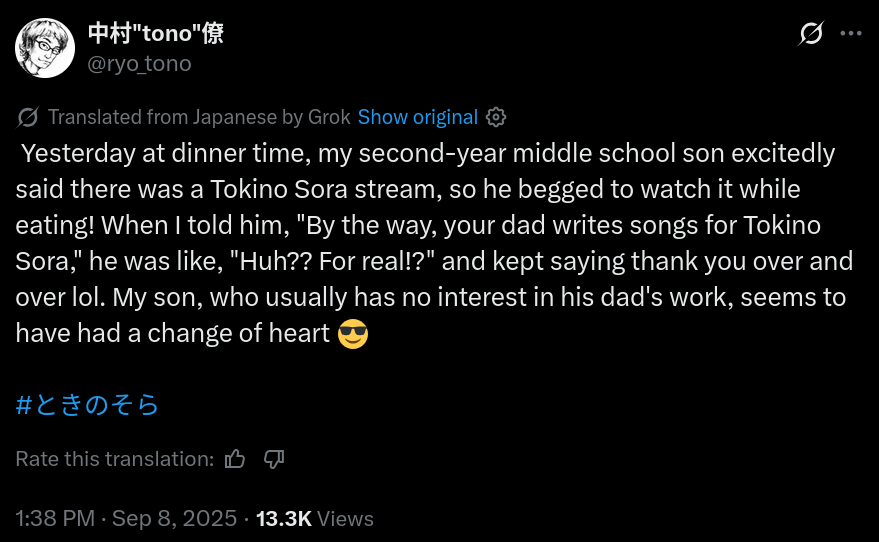The width and height of the screenshot is (879, 542).
Task: View the 13.3K Views analytics
Action: point(314,519)
